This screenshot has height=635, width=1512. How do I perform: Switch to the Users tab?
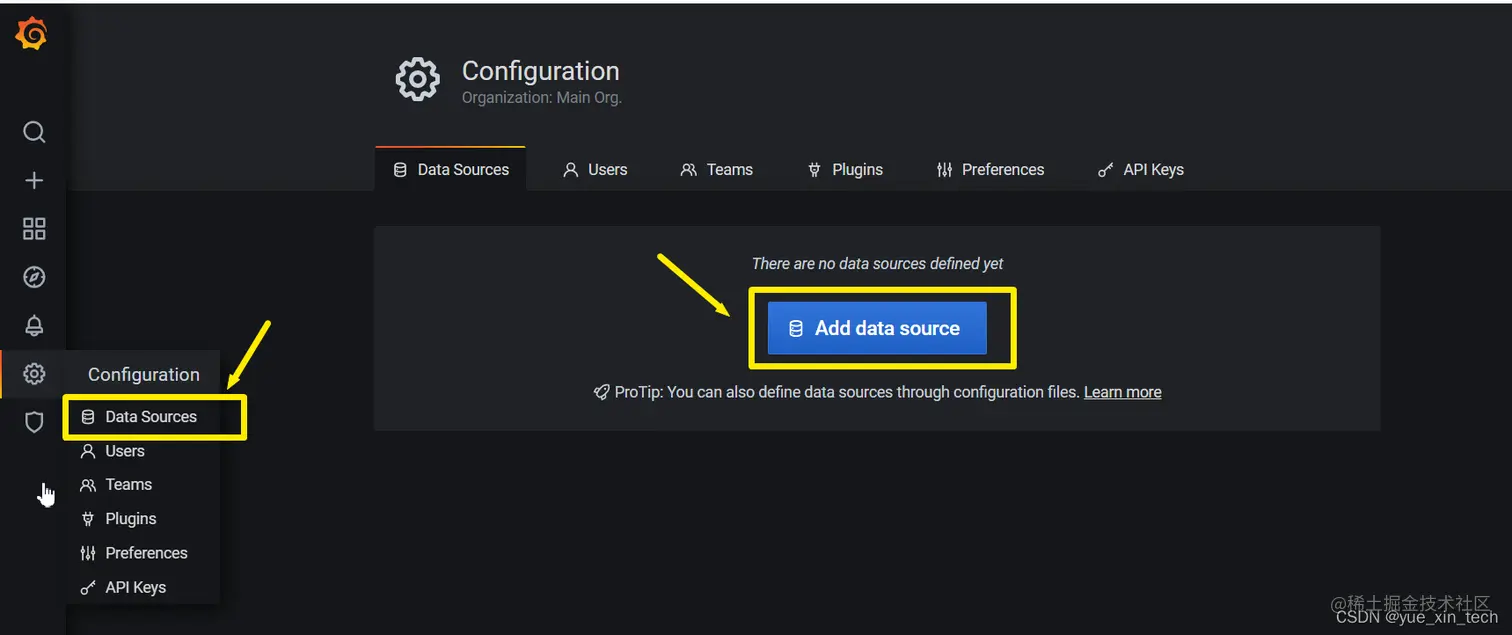pos(595,169)
